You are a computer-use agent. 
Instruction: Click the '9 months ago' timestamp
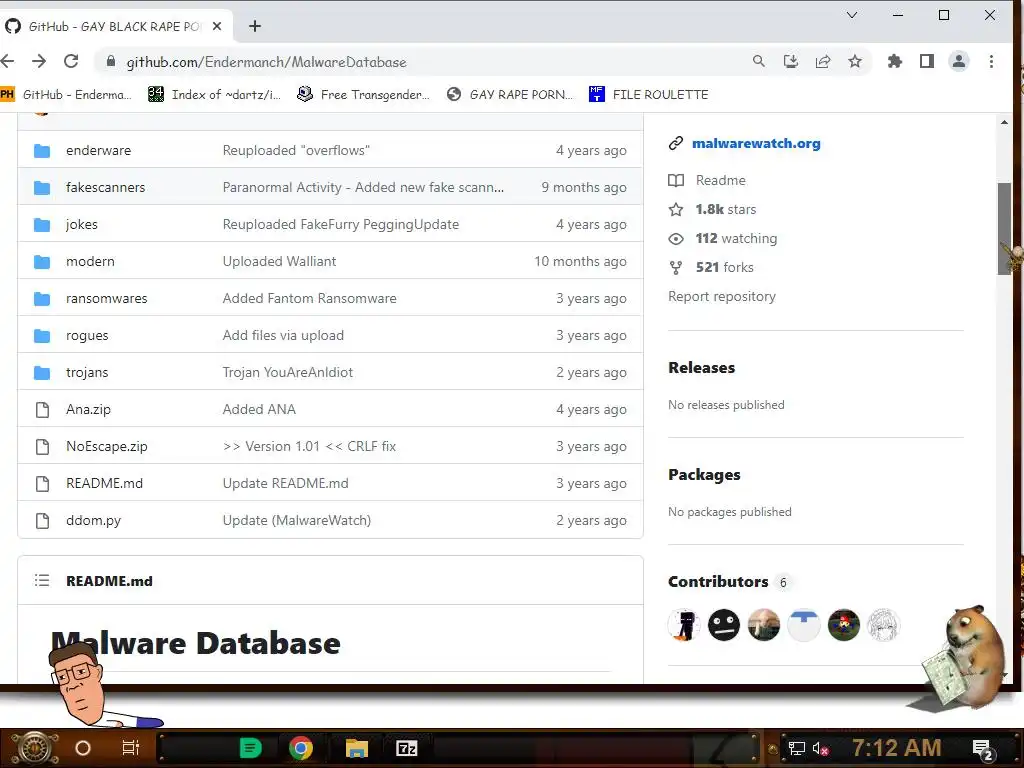click(584, 187)
